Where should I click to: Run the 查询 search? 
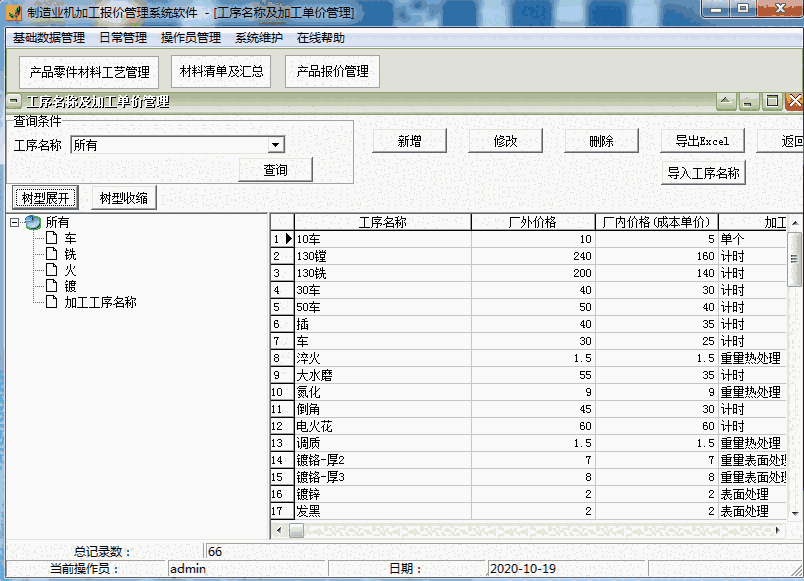pyautogui.click(x=274, y=169)
